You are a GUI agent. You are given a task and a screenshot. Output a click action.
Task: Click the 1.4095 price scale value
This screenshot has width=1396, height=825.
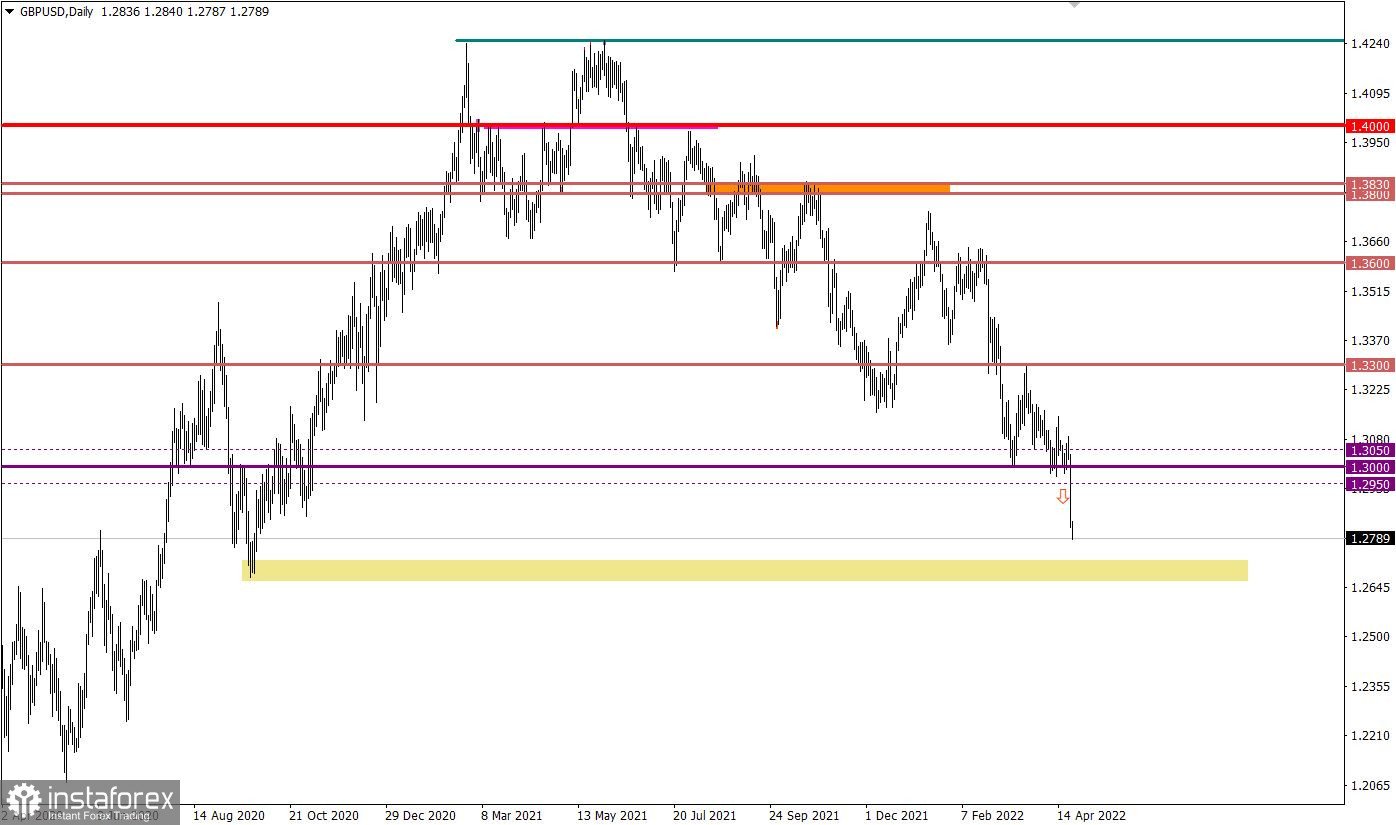pyautogui.click(x=1370, y=94)
